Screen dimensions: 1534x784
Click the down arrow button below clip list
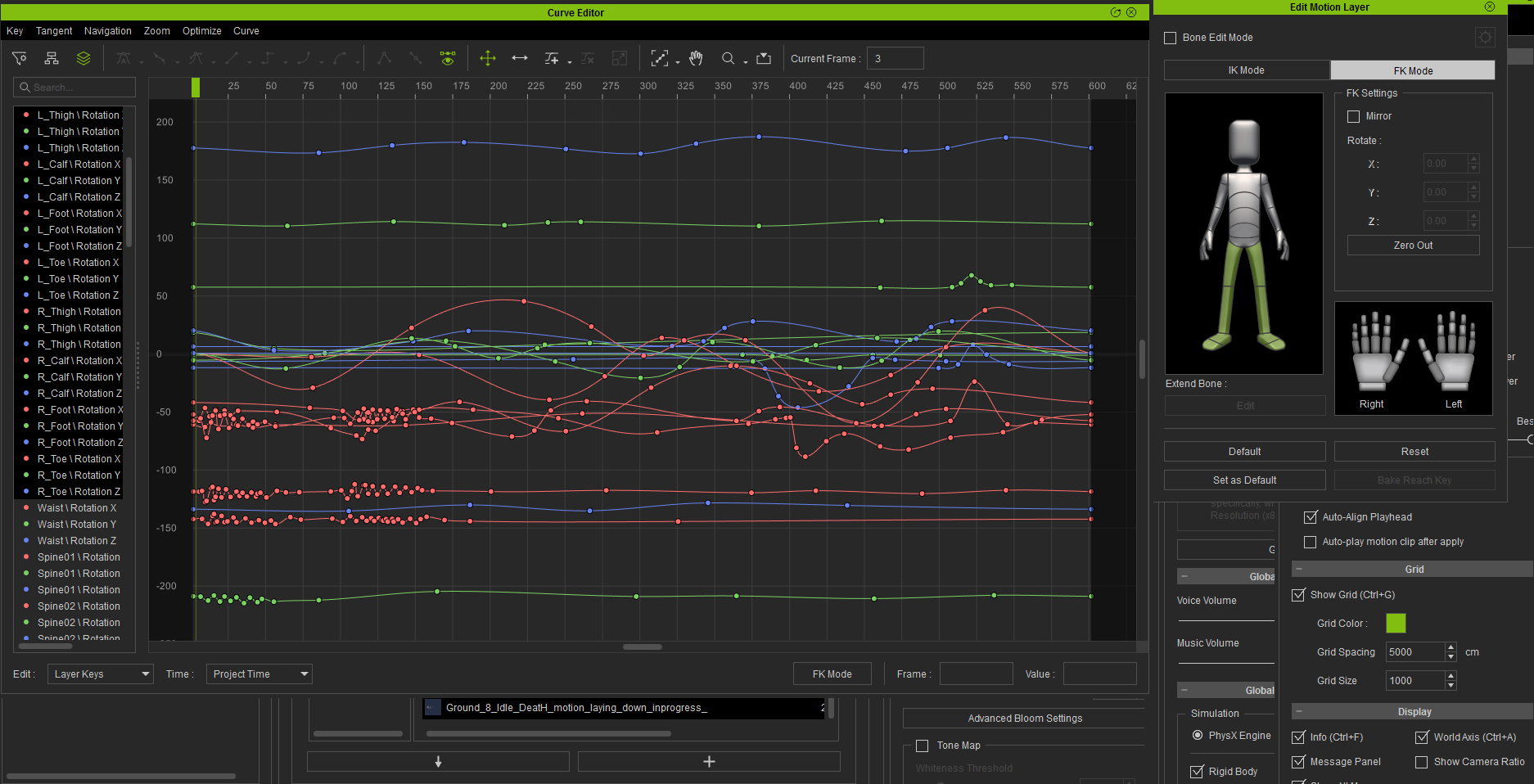438,762
